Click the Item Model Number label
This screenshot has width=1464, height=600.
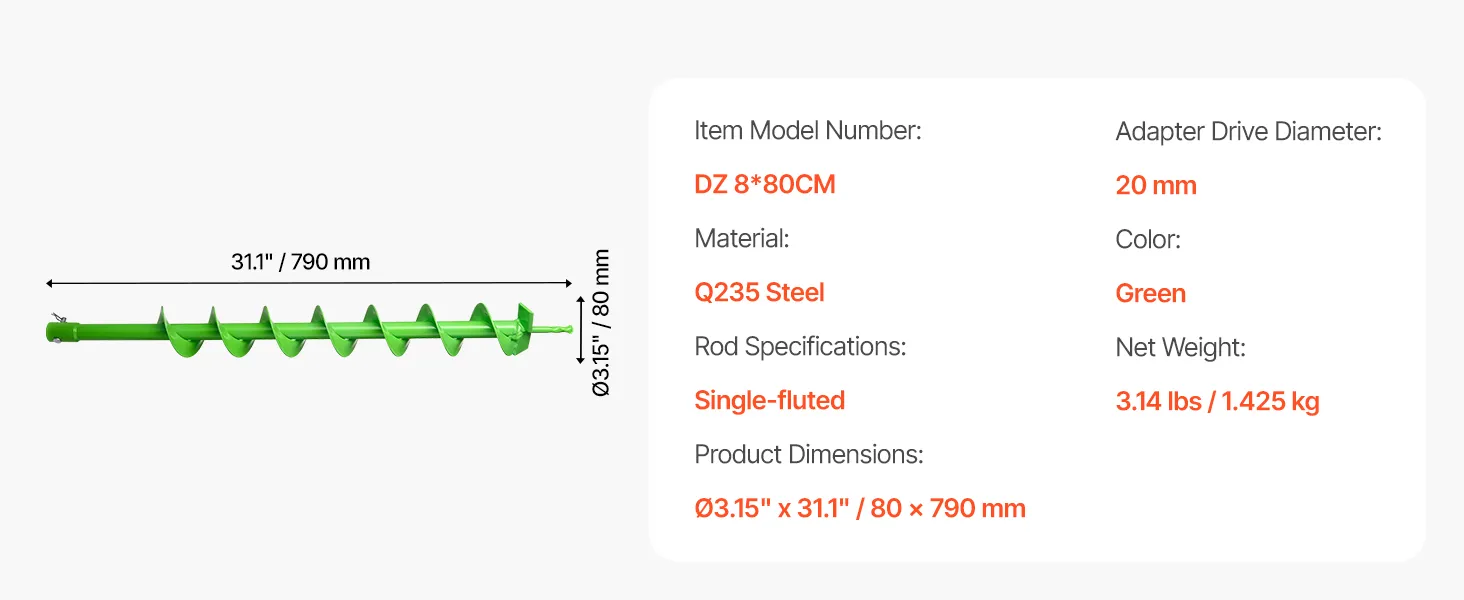pyautogui.click(x=808, y=131)
